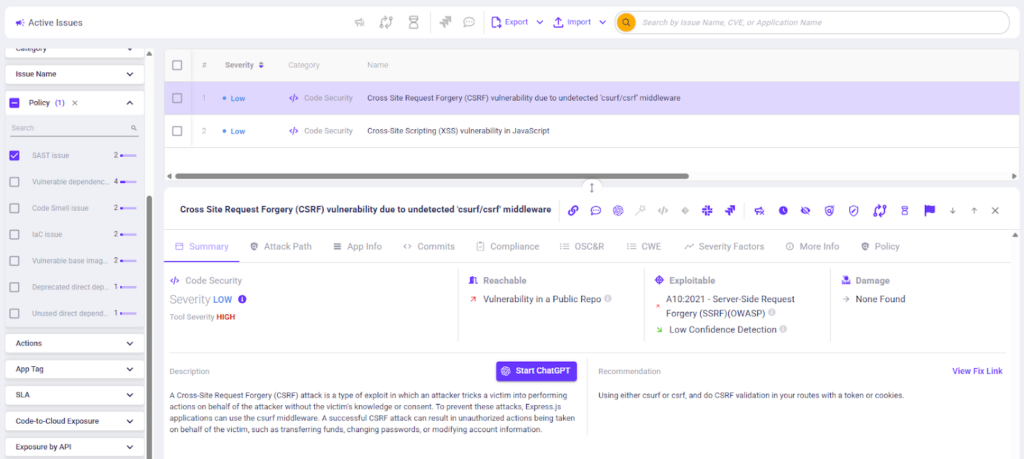Viewport: 1024px width, 459px height.
Task: Go to previous issue with up arrow
Action: pyautogui.click(x=974, y=210)
